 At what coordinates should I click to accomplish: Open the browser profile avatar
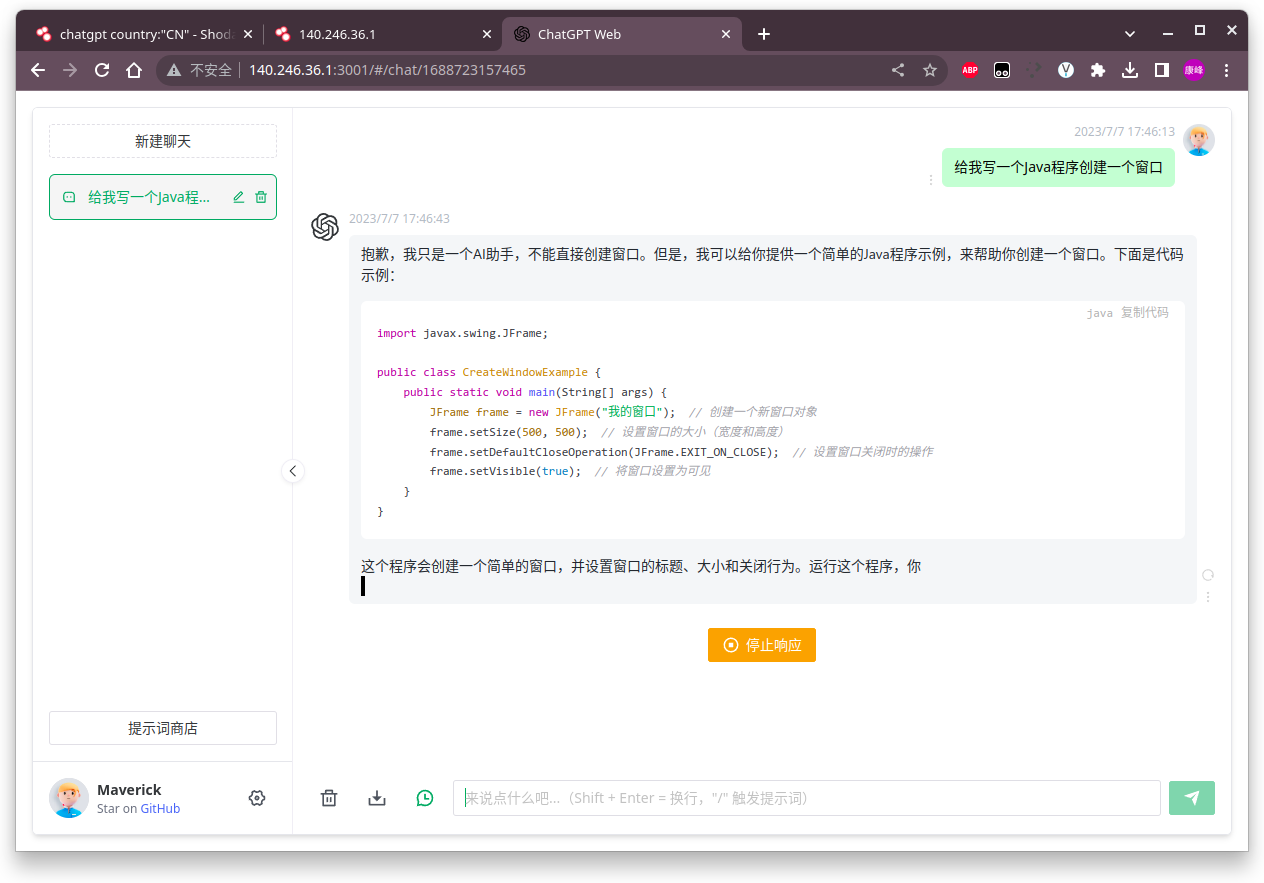[1194, 70]
